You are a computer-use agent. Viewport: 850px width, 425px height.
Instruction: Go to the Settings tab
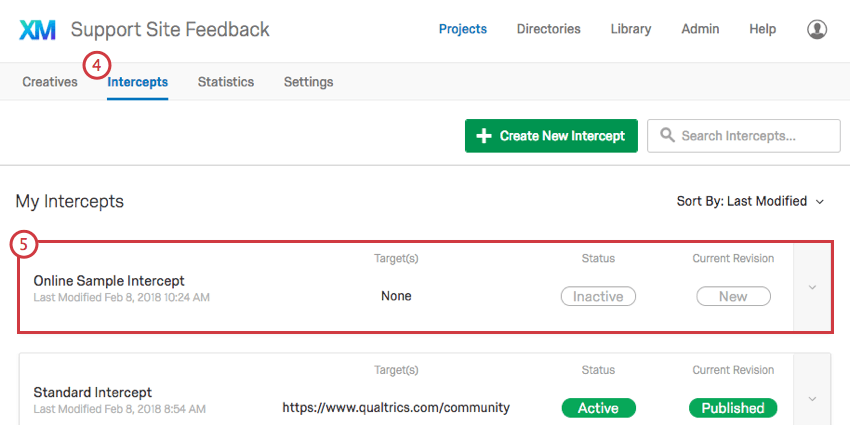tap(308, 82)
